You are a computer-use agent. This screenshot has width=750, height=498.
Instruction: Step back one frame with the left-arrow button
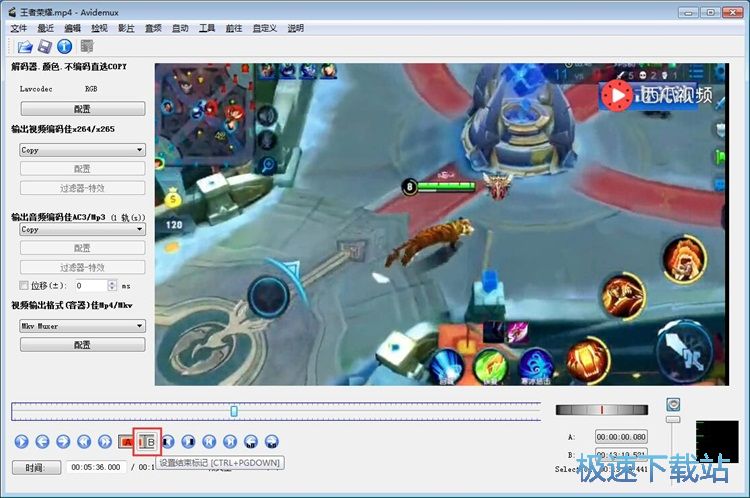pyautogui.click(x=42, y=441)
